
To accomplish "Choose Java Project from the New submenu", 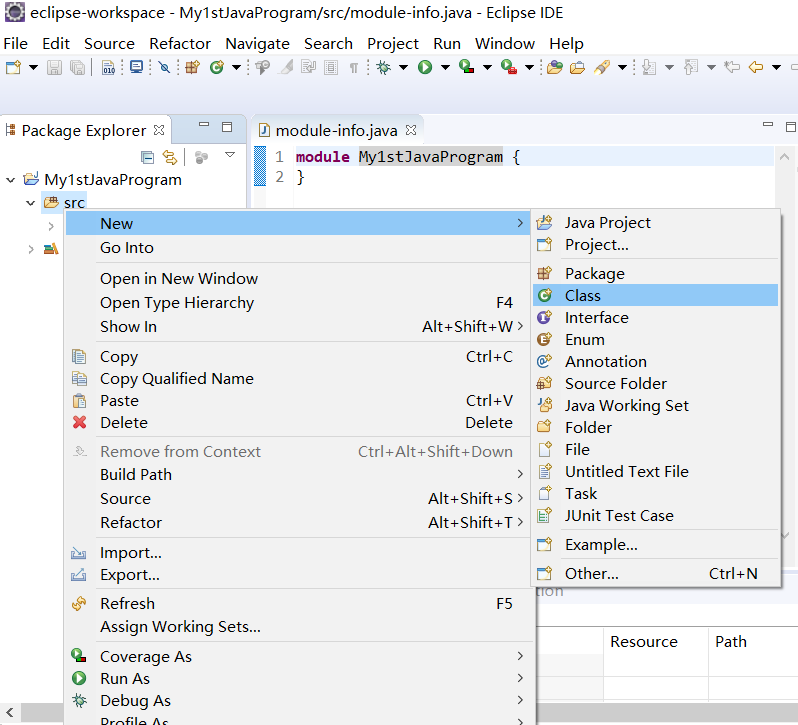I will coord(656,222).
